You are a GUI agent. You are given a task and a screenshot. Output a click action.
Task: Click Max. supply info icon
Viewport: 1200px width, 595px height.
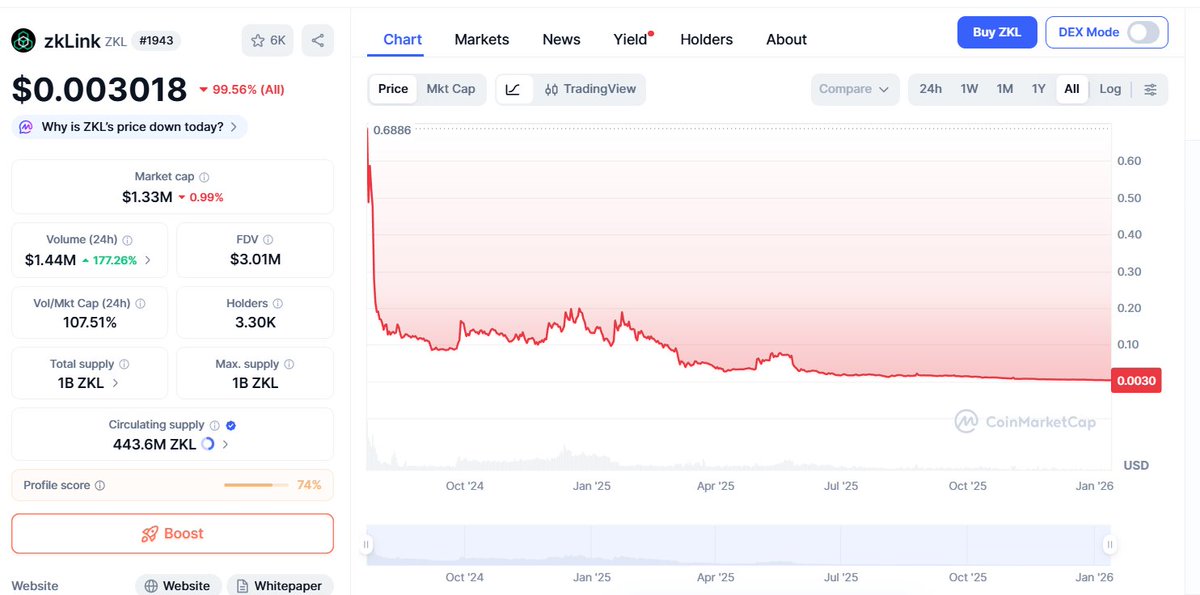288,364
